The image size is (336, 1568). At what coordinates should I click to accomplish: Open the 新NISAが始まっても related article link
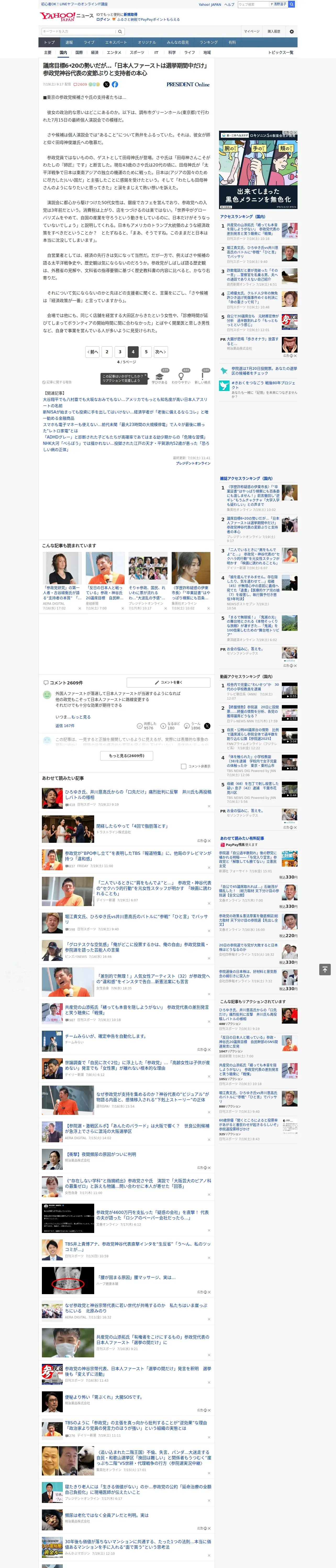pyautogui.click(x=125, y=415)
